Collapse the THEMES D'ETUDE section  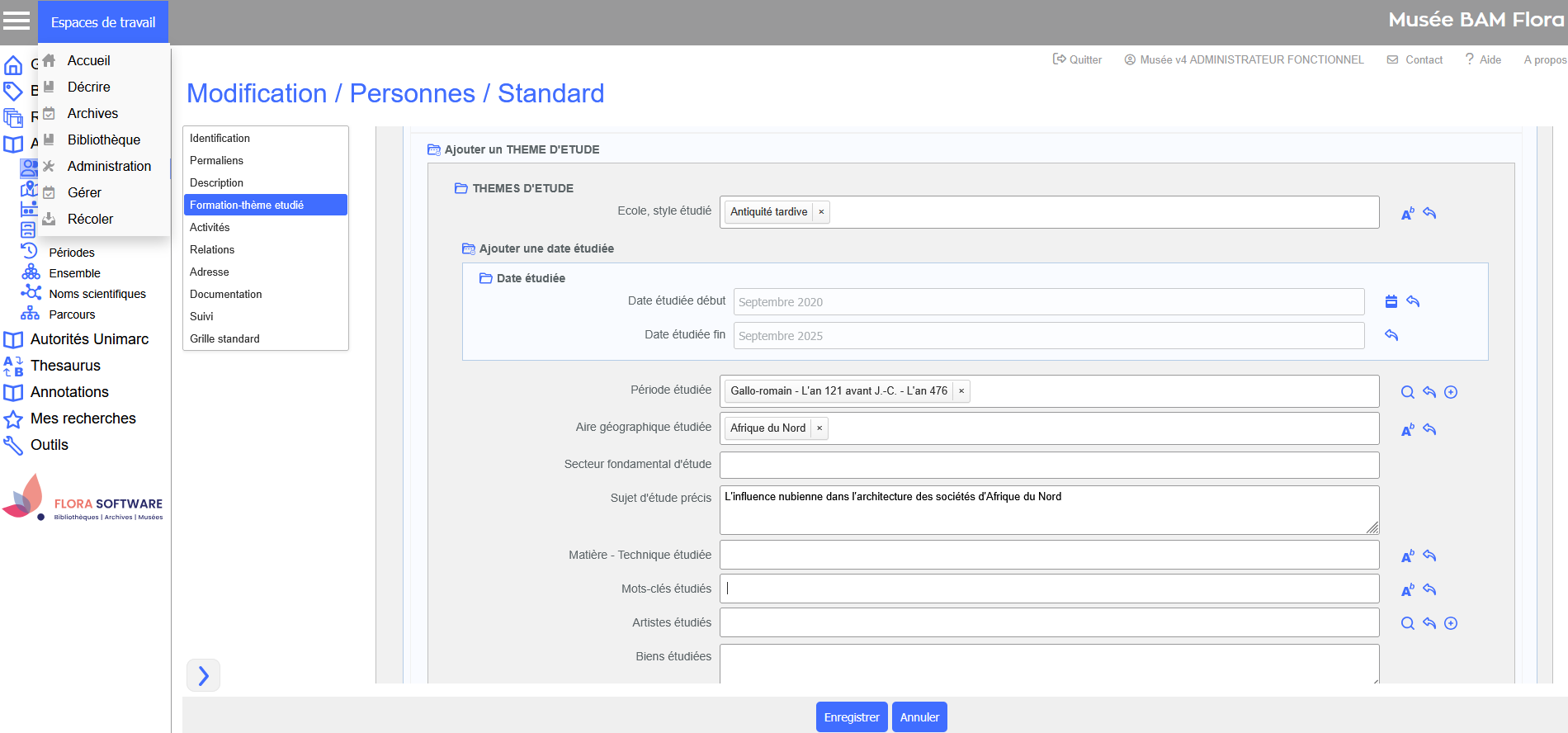461,188
